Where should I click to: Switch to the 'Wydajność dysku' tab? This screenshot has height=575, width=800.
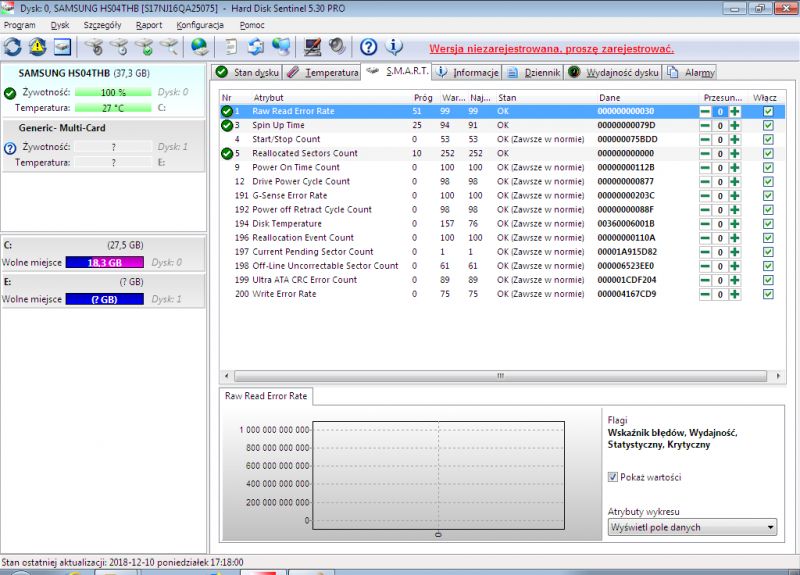click(614, 72)
